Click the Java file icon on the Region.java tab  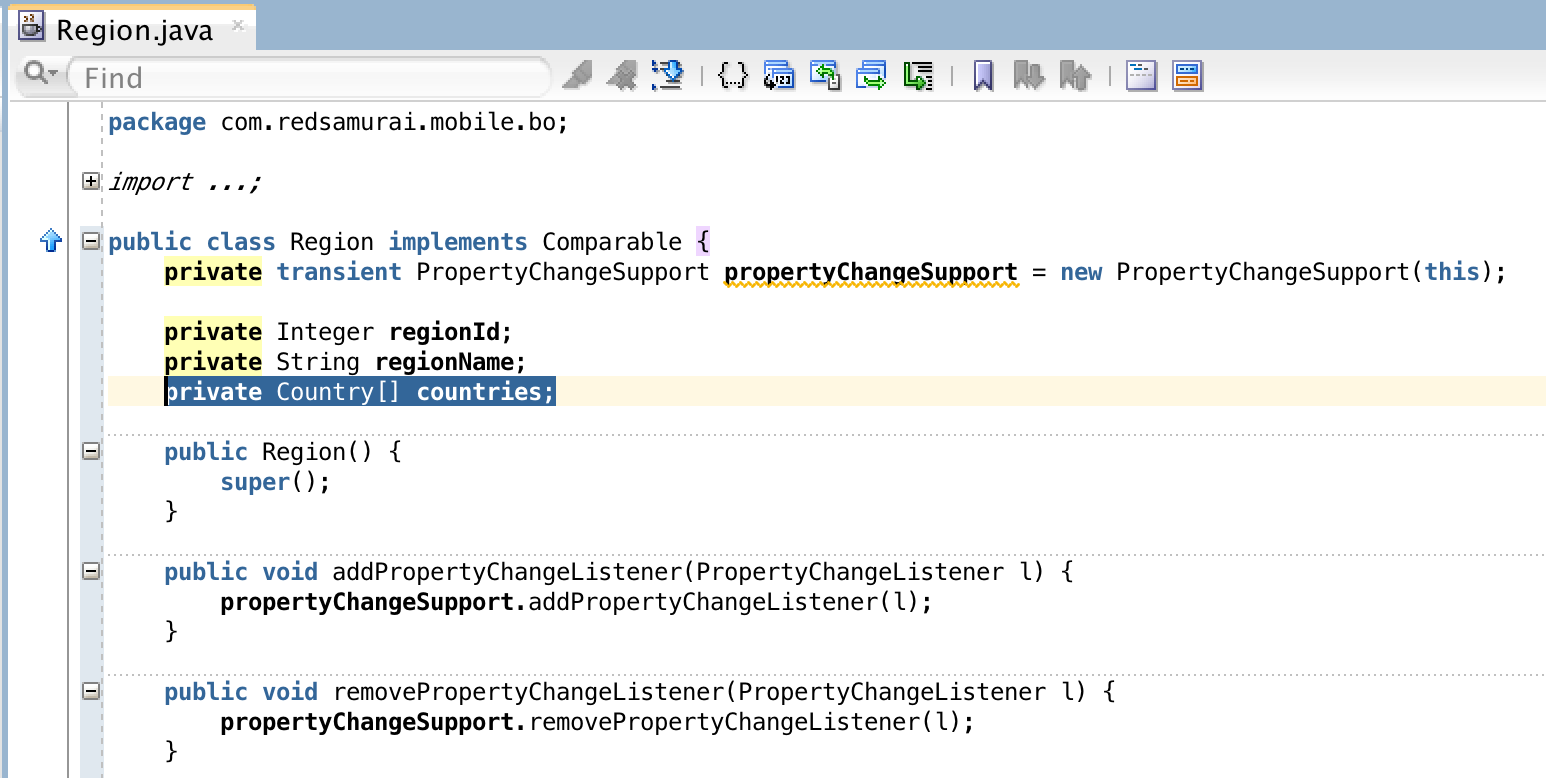click(x=32, y=27)
